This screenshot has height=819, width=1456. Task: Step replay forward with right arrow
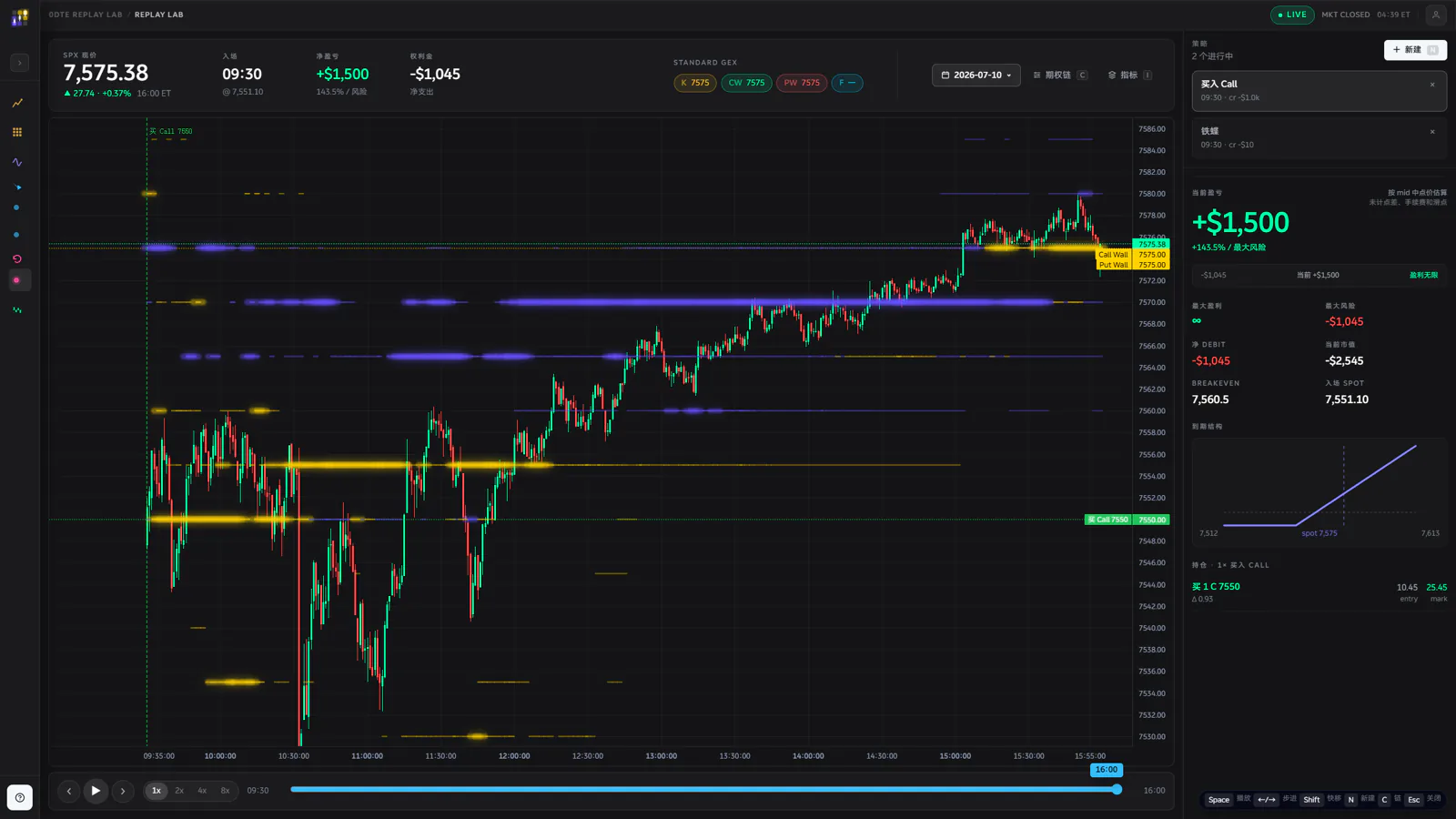[x=123, y=791]
